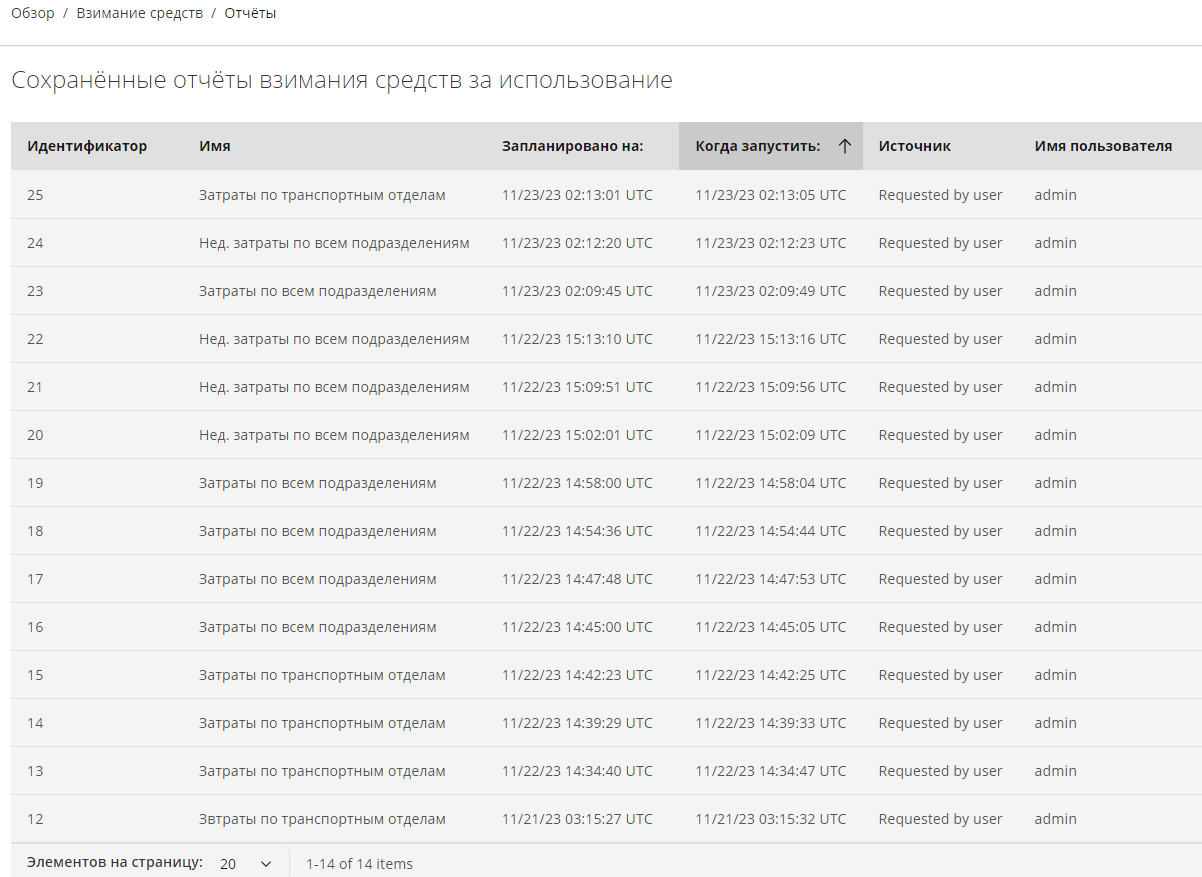Click Звтраты по транспортным отделам report name
1202x877 pixels.
(322, 819)
